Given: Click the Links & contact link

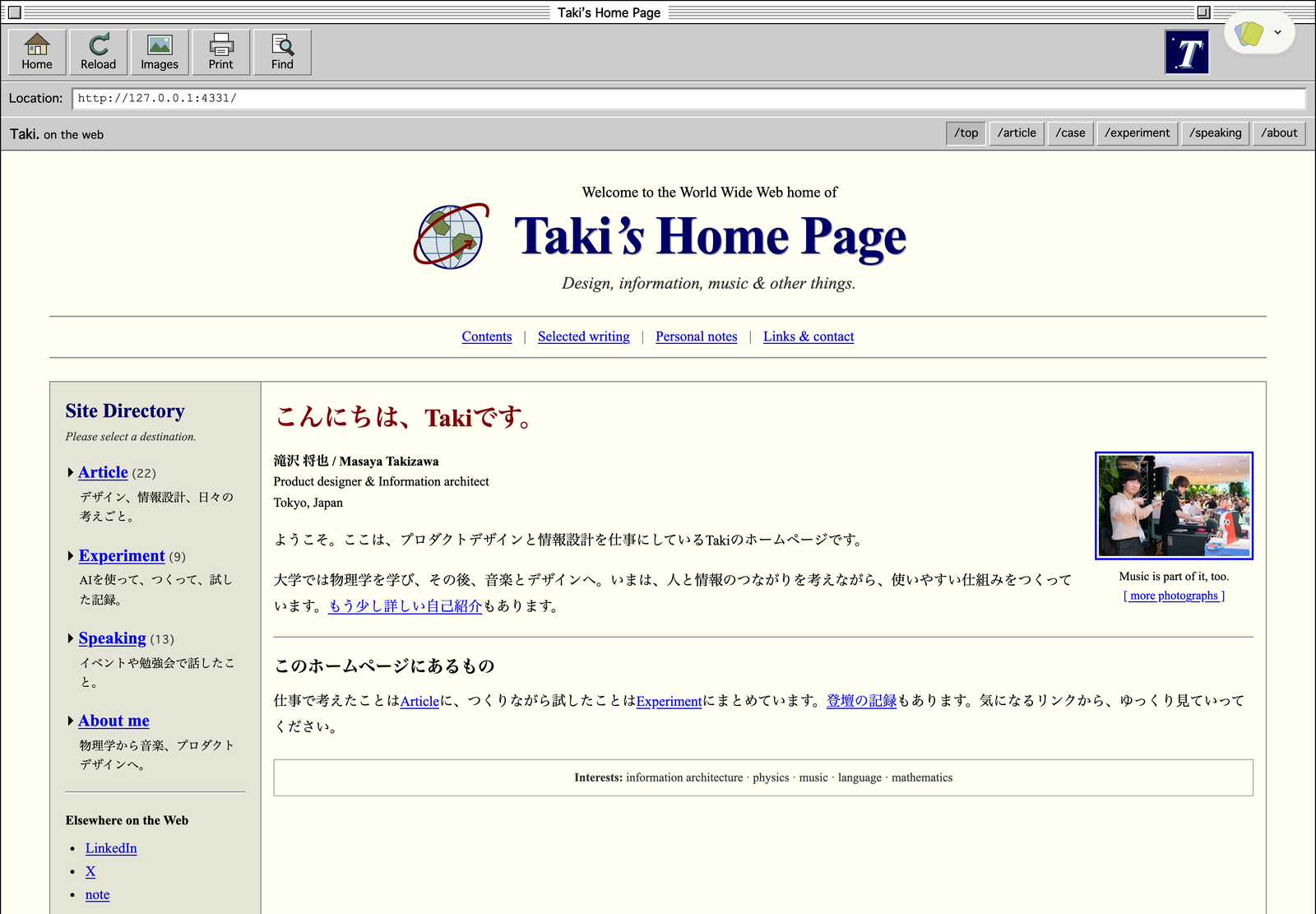Looking at the screenshot, I should click(x=809, y=336).
